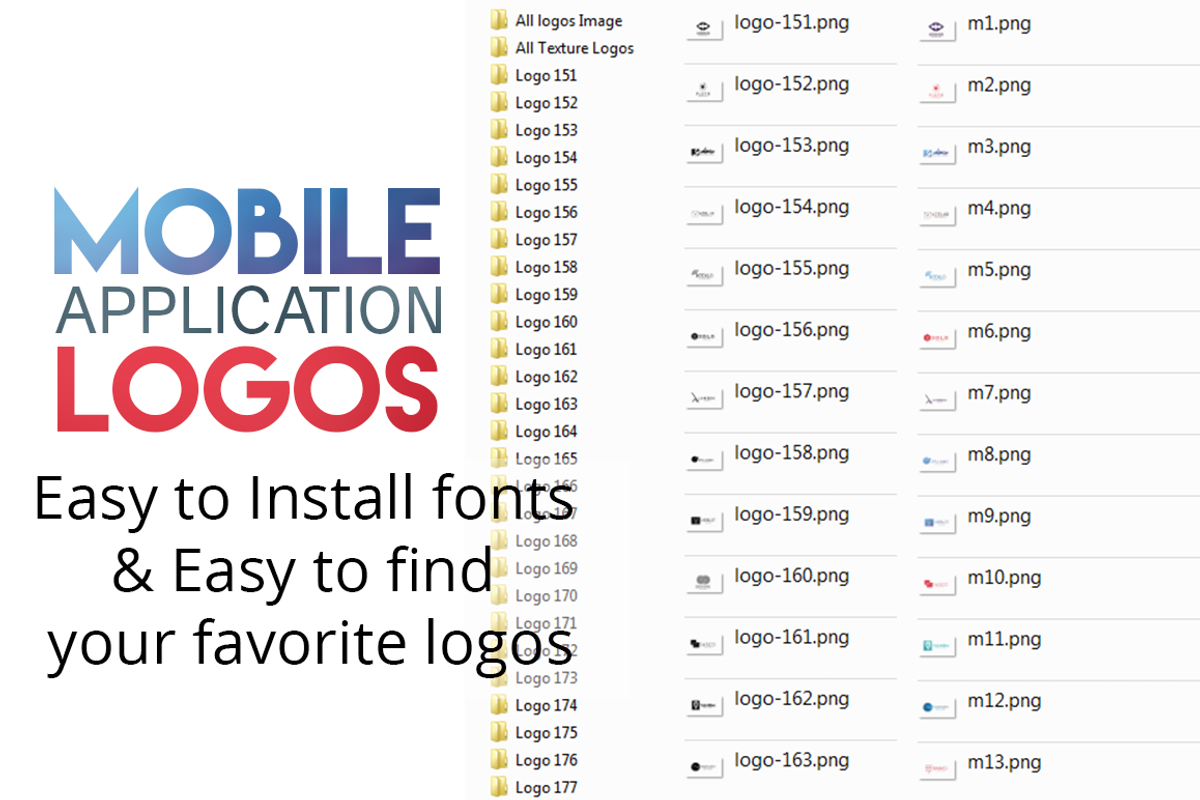Click the m12.png thumbnail

937,707
